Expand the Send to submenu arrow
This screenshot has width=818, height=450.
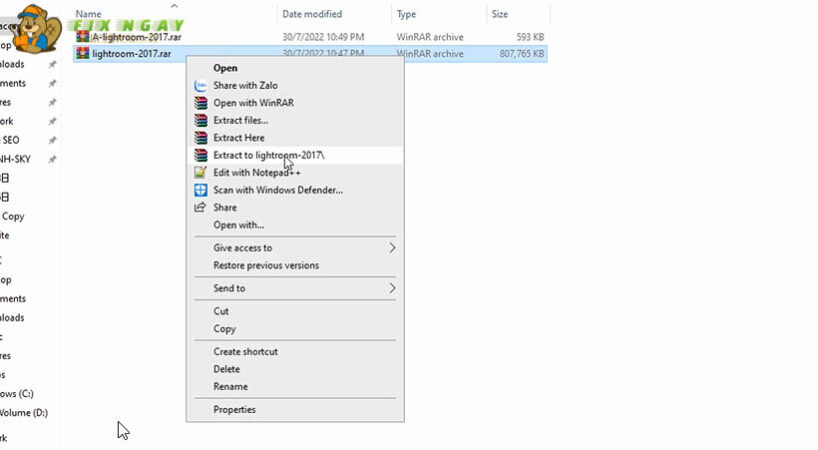tap(392, 288)
